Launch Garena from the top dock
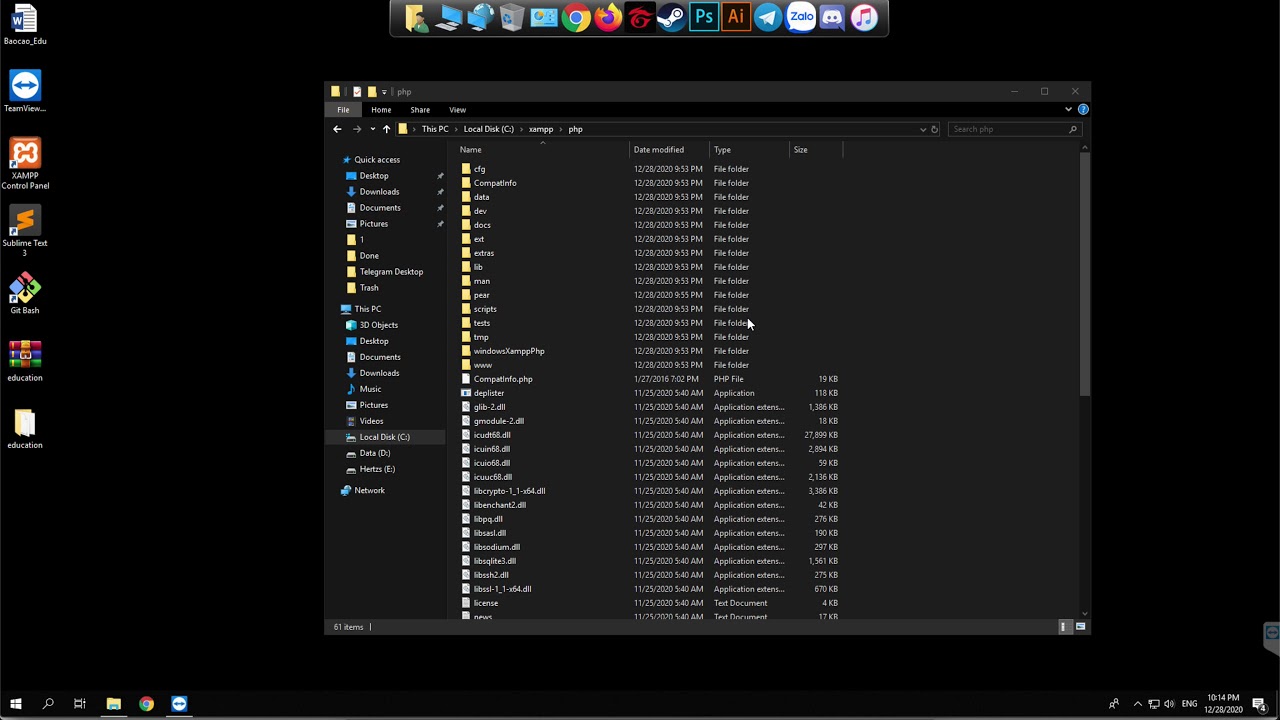 tap(640, 18)
